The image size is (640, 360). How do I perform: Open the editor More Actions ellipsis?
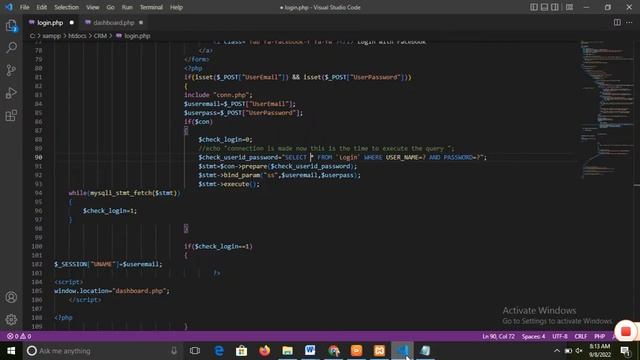(629, 22)
